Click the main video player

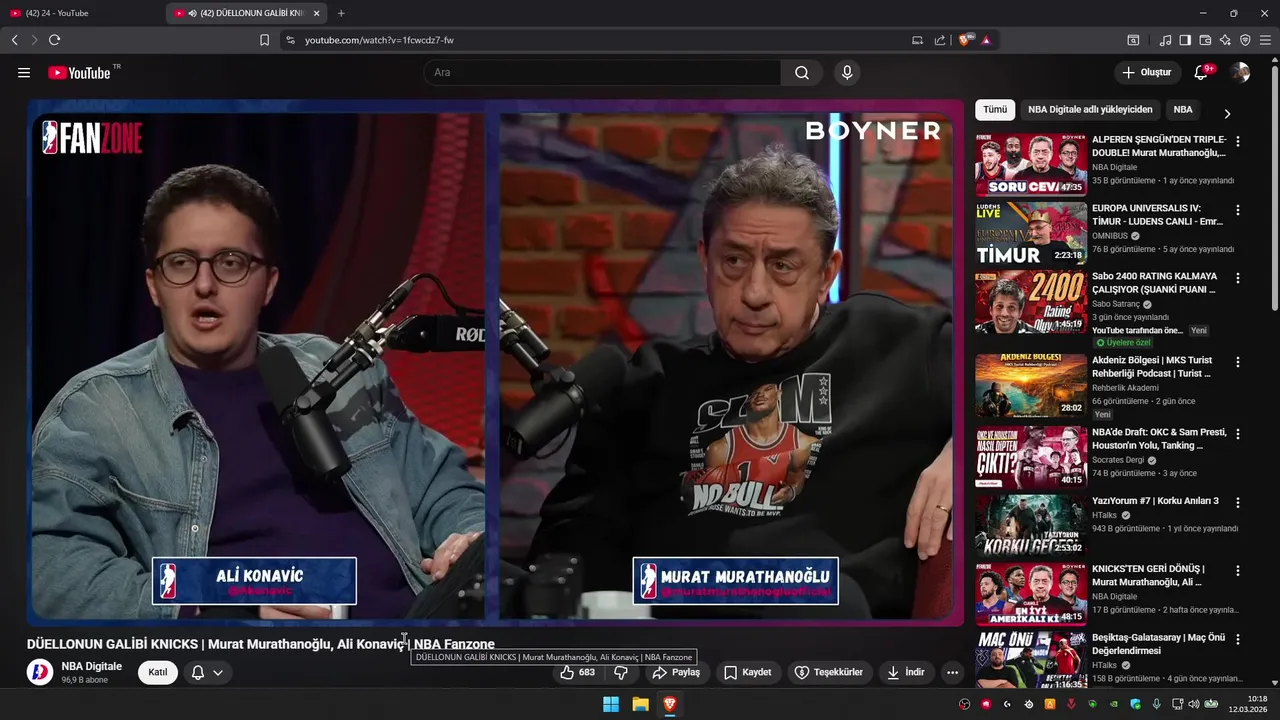coord(495,362)
